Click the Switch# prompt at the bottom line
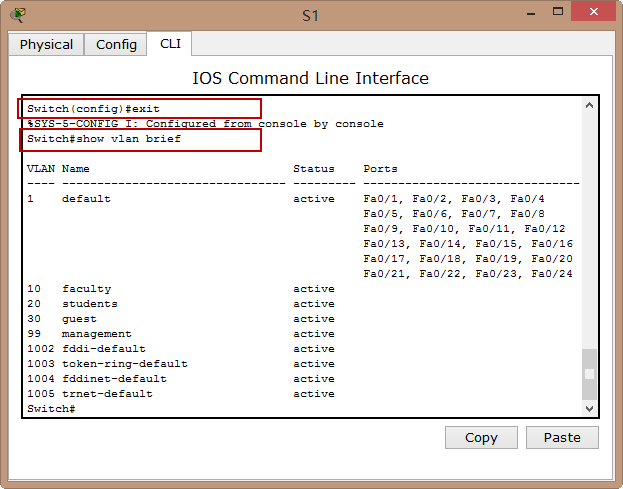Viewport: 623px width, 489px height. tap(51, 409)
